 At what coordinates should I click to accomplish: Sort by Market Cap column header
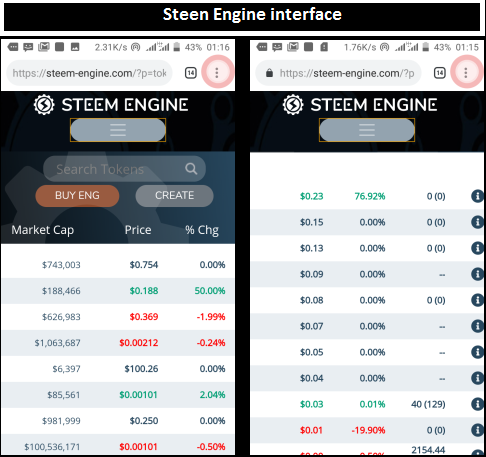coord(43,230)
